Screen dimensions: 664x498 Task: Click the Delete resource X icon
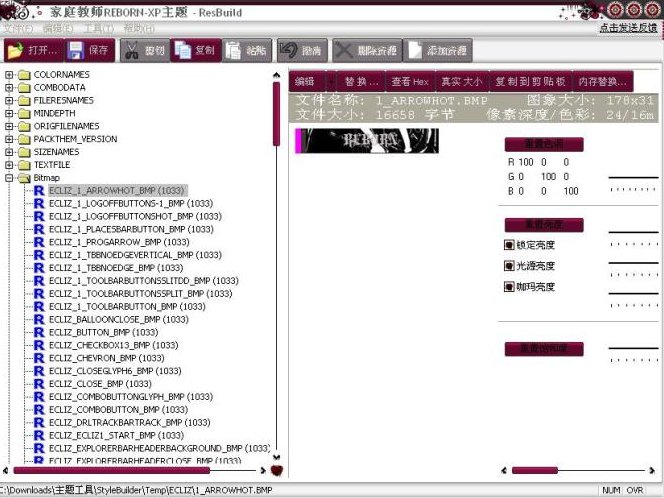[x=344, y=50]
